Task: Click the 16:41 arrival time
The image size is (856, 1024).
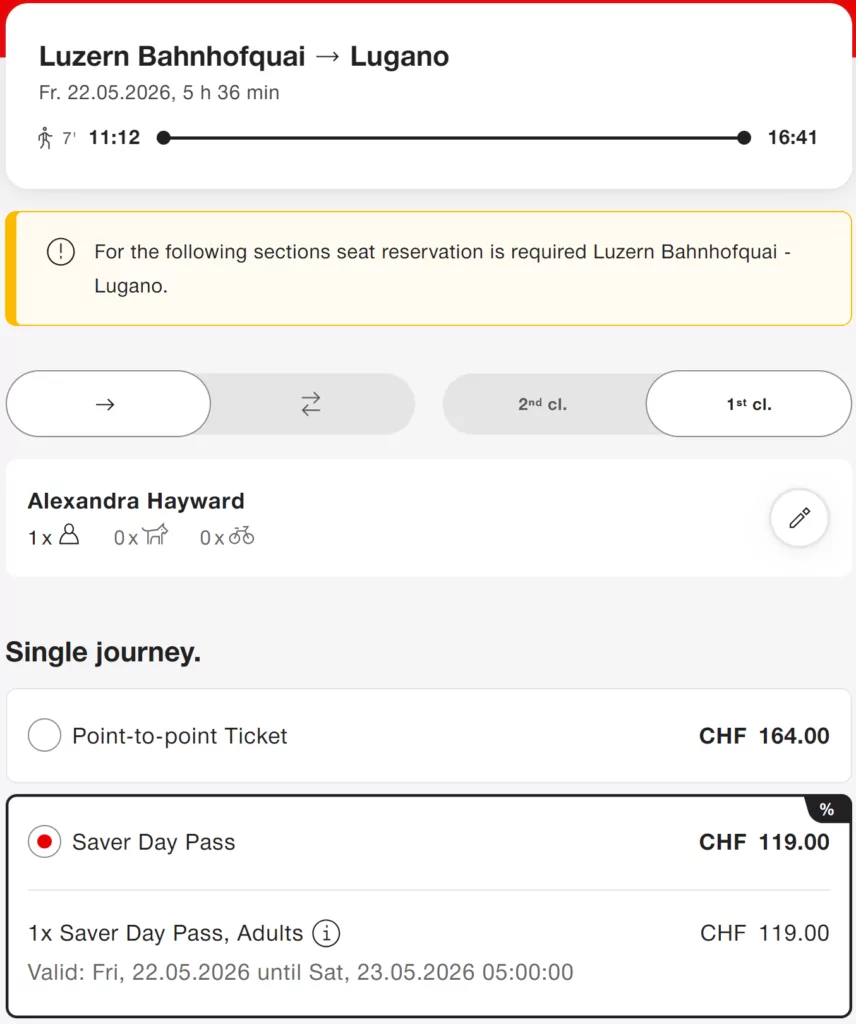Action: tap(792, 138)
